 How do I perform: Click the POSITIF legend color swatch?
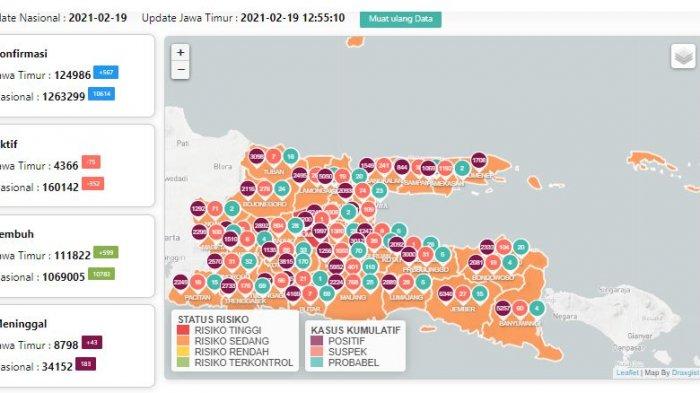pos(317,341)
